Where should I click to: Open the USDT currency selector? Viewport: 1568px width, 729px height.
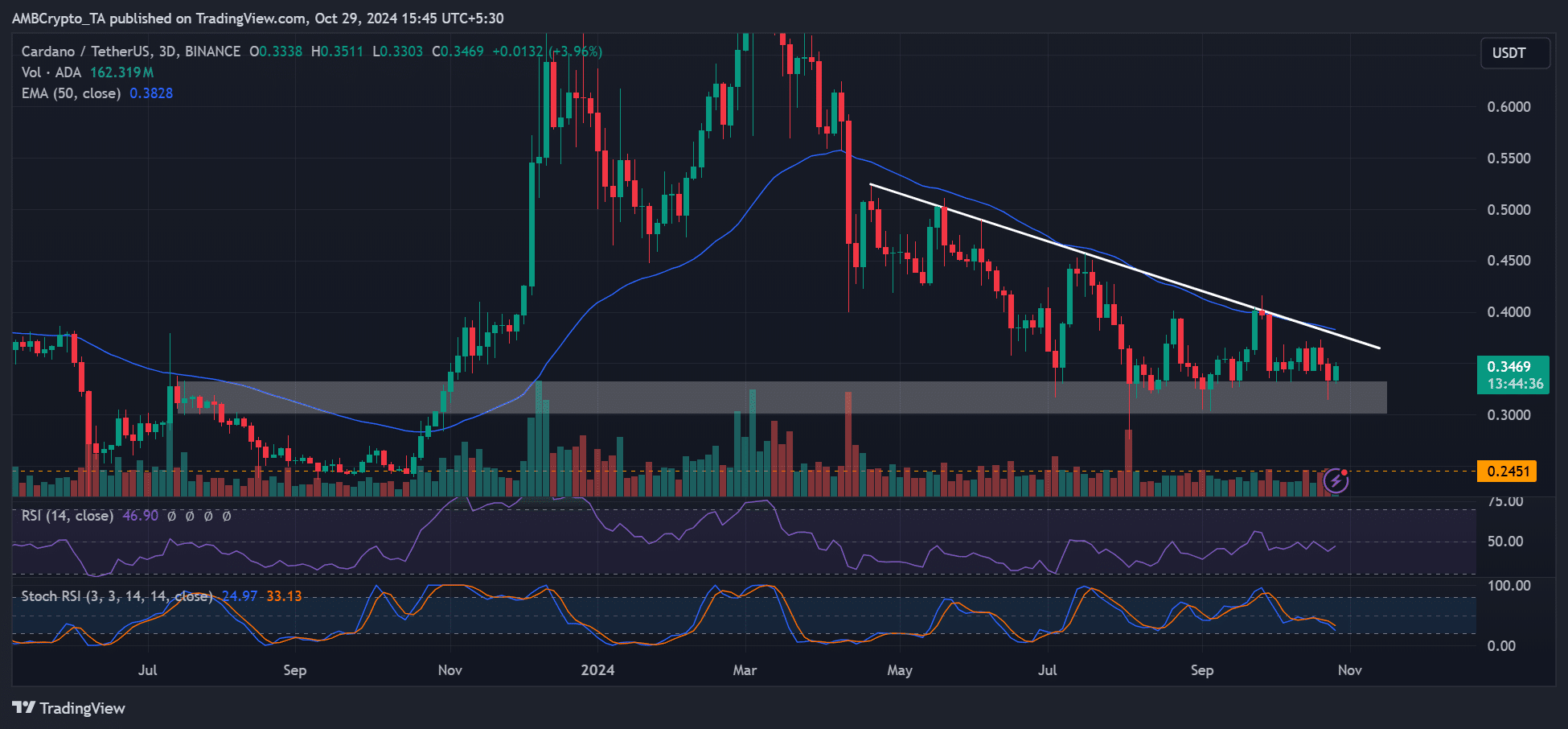pyautogui.click(x=1514, y=53)
